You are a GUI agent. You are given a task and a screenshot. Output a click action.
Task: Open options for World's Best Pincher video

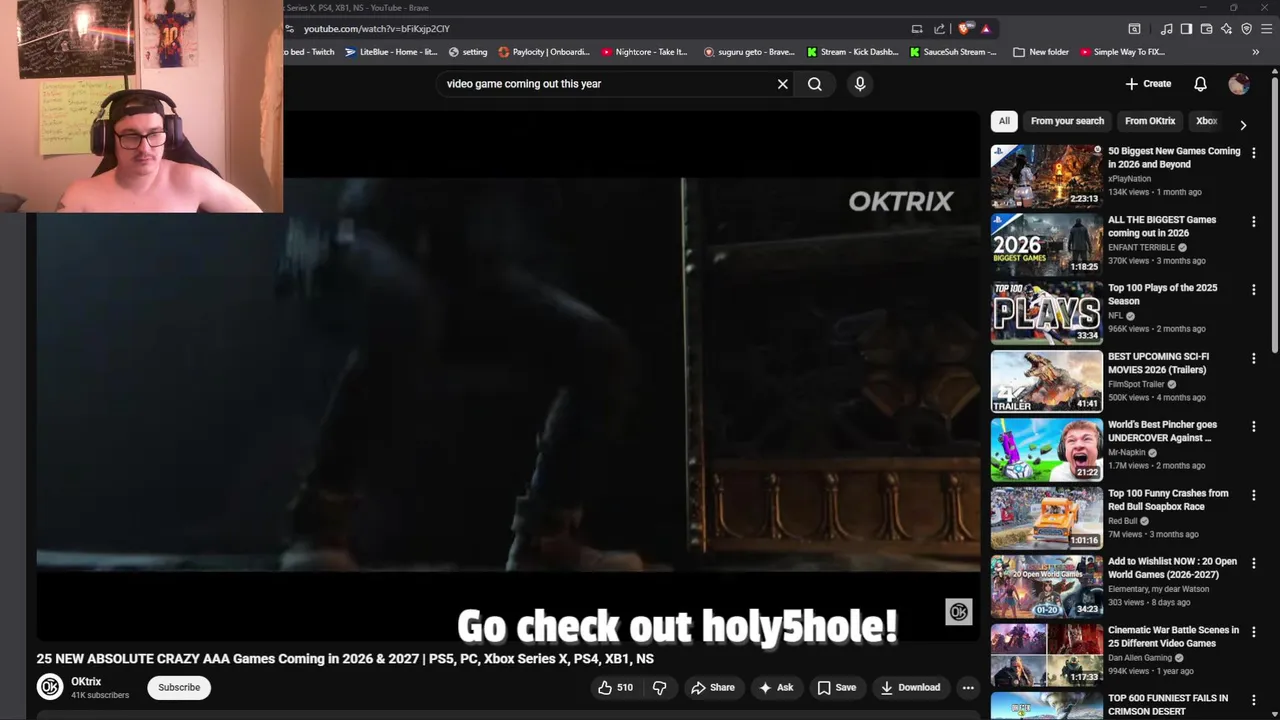click(1253, 426)
